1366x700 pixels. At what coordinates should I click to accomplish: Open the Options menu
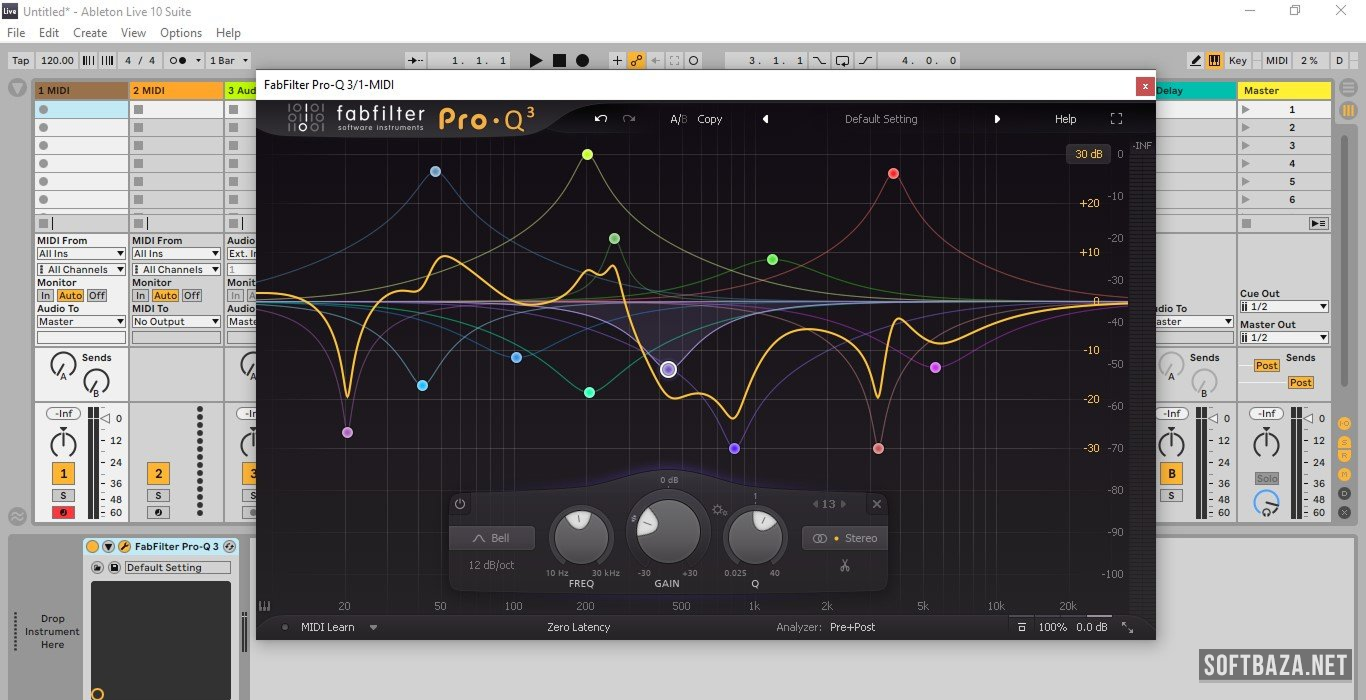(x=181, y=33)
